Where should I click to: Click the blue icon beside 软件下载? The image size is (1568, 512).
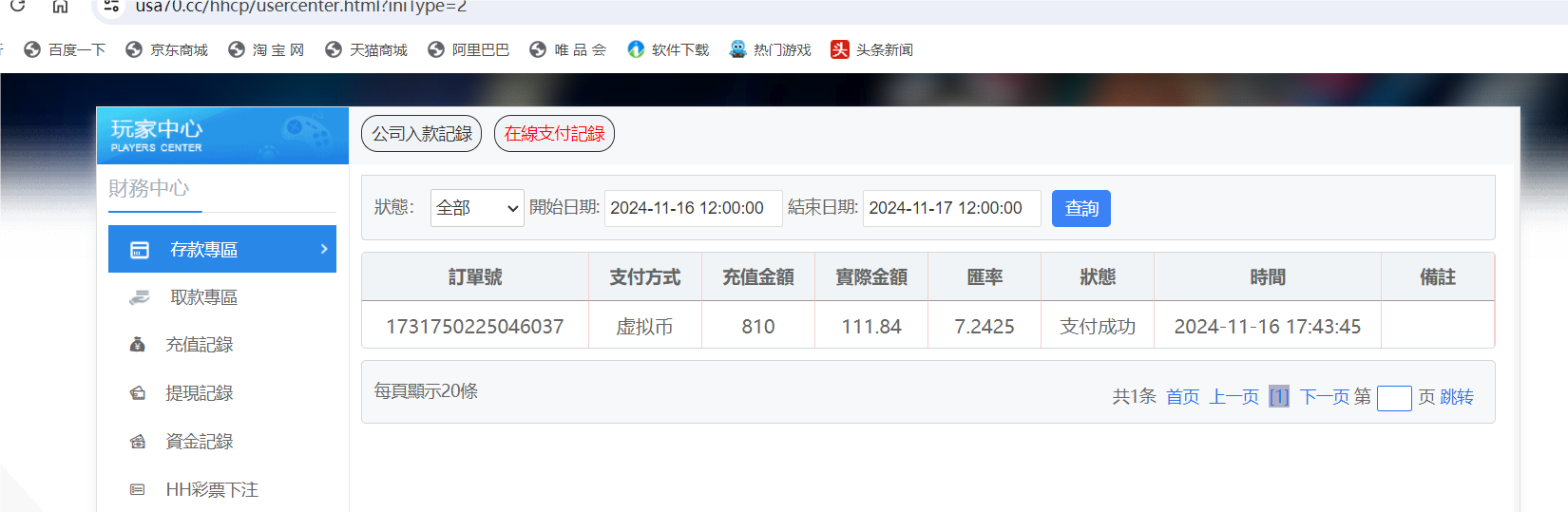click(x=636, y=49)
